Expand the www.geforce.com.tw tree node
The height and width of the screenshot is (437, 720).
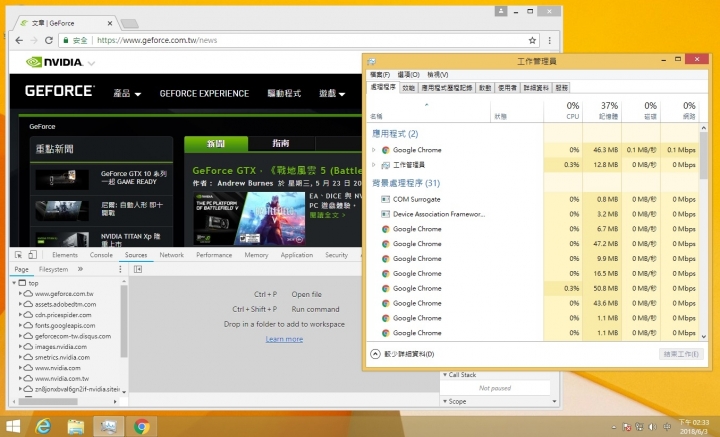pyautogui.click(x=20, y=293)
